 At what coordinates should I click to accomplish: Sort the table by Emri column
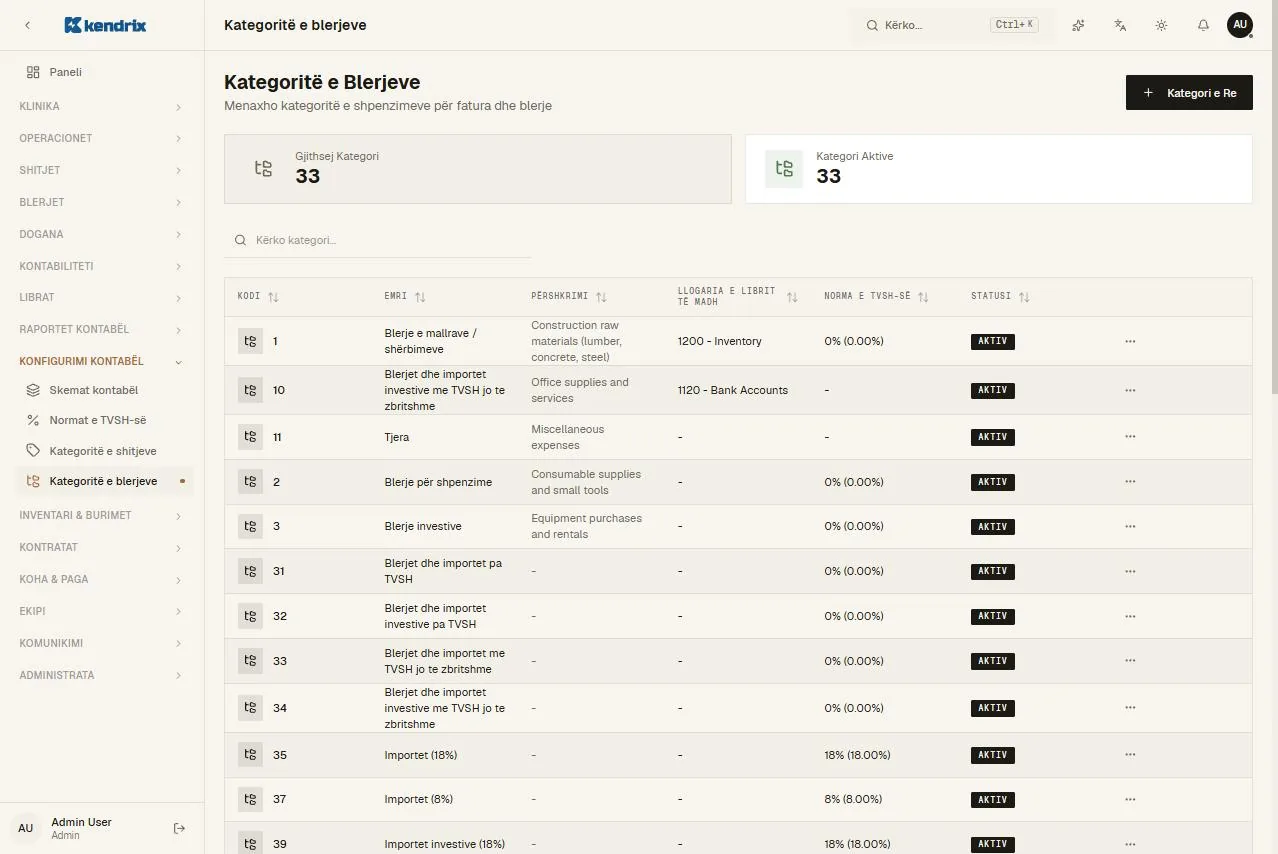tap(405, 297)
